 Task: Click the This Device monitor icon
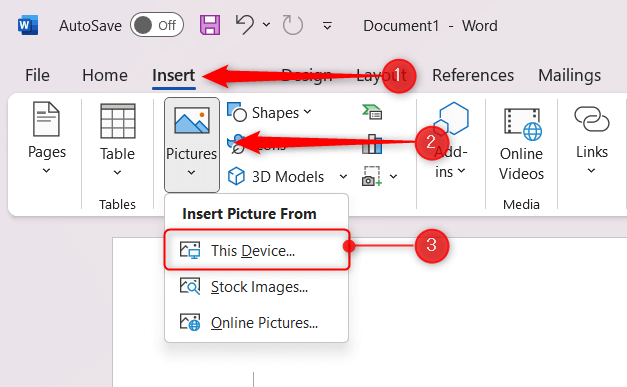pyautogui.click(x=190, y=250)
